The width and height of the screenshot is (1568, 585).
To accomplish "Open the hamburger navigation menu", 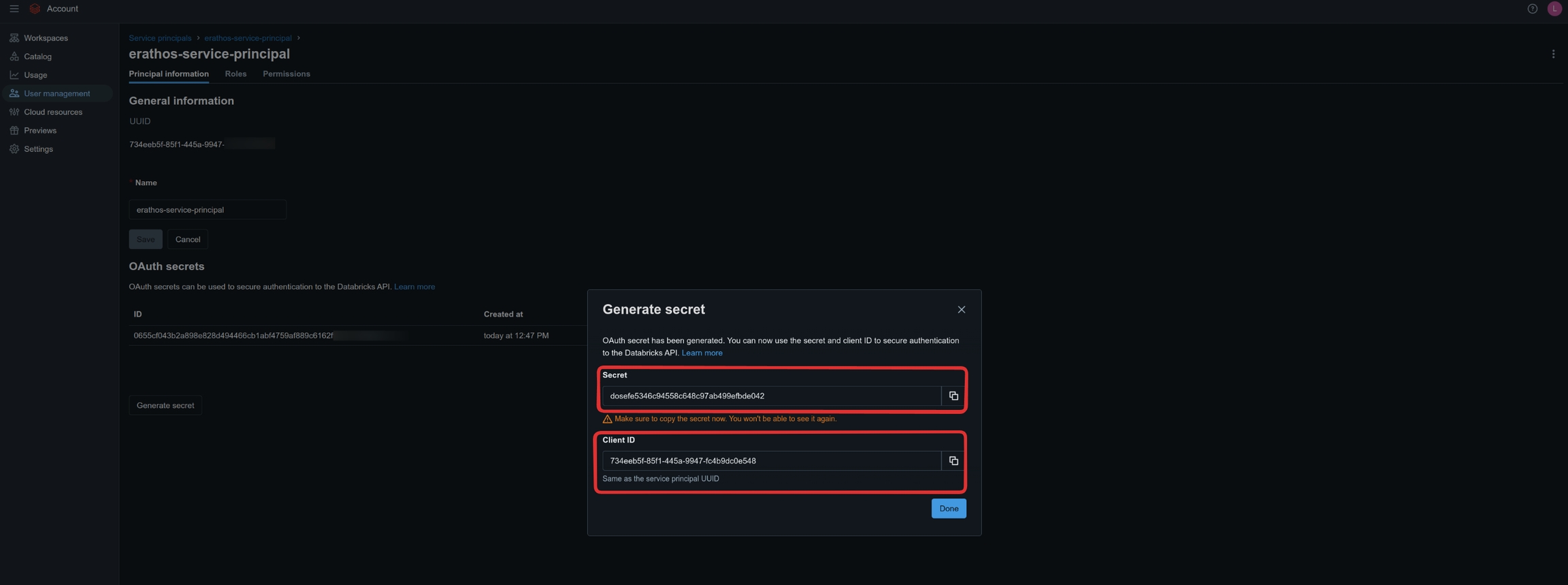I will (14, 9).
